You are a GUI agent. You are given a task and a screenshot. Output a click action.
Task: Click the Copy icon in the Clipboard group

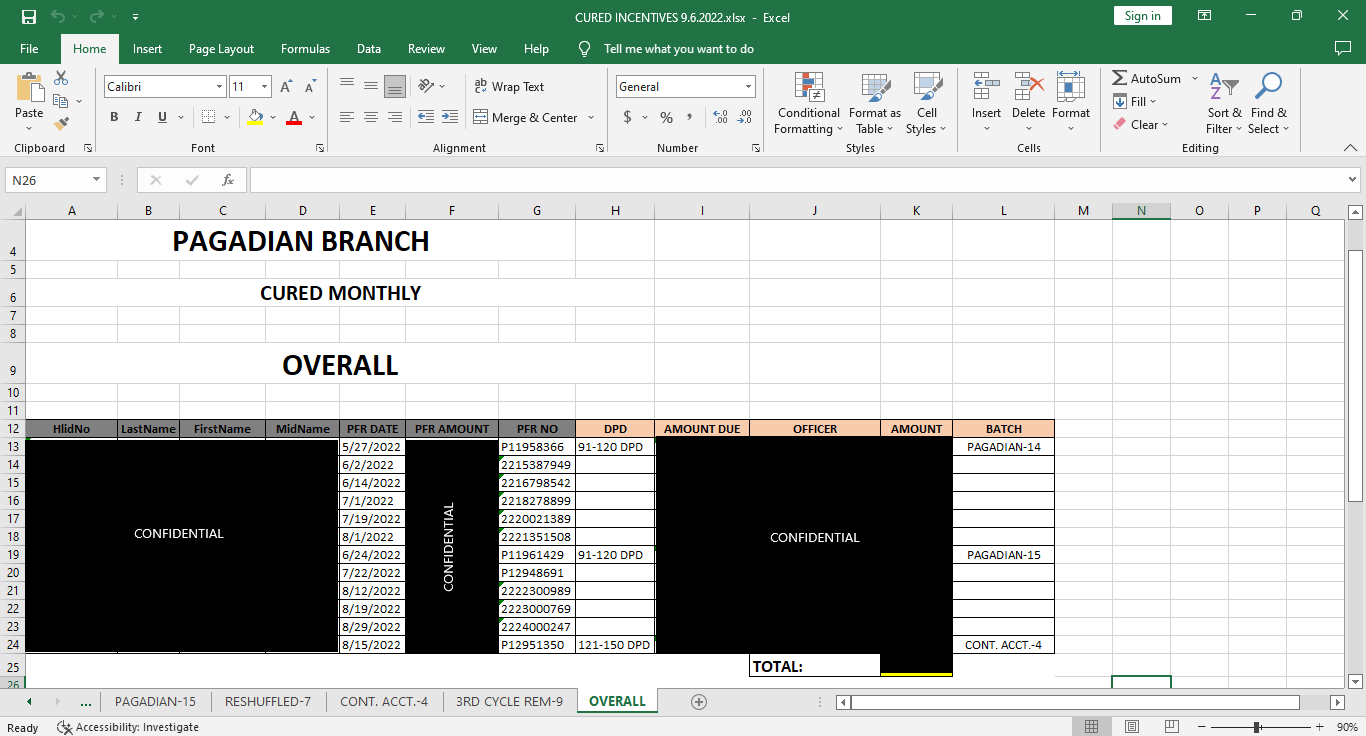point(61,101)
